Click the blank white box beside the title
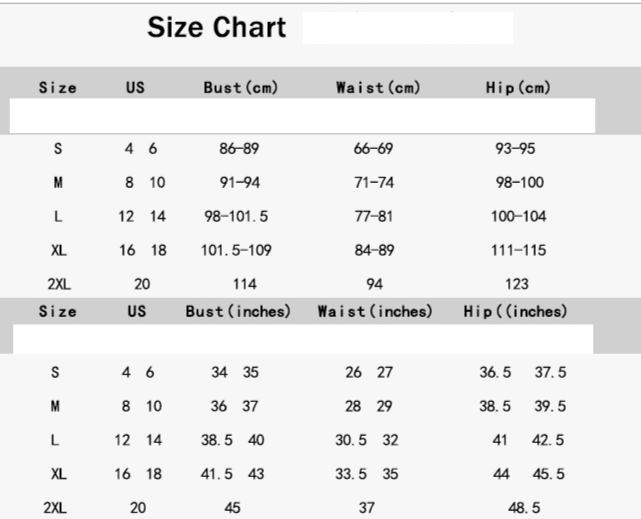The width and height of the screenshot is (641, 519). click(x=407, y=28)
